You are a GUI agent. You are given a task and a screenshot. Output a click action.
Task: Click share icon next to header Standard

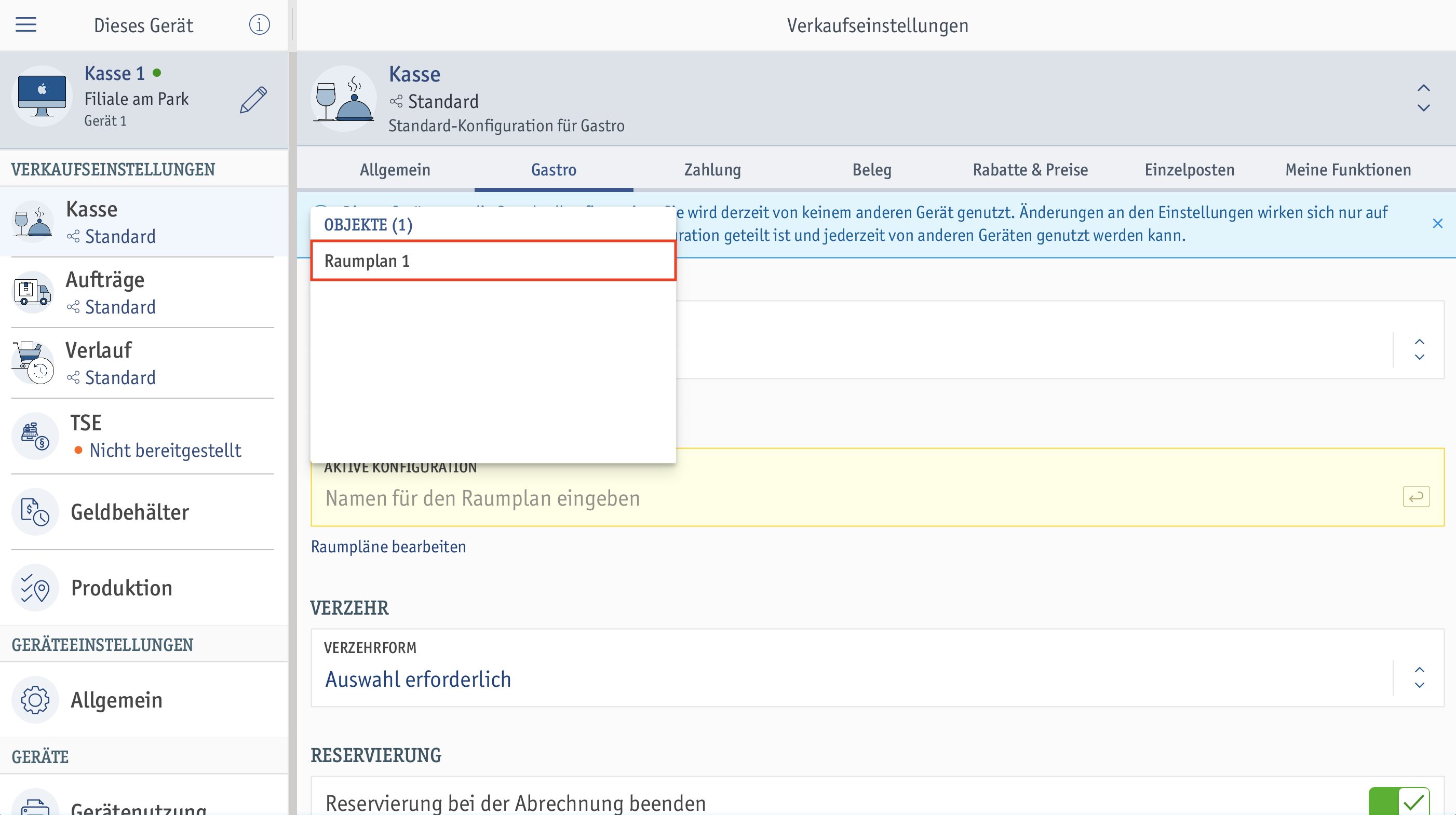click(x=396, y=102)
